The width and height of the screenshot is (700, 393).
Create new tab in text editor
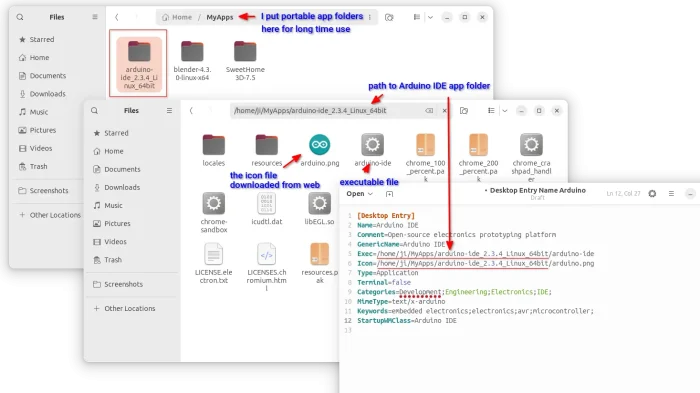(389, 194)
